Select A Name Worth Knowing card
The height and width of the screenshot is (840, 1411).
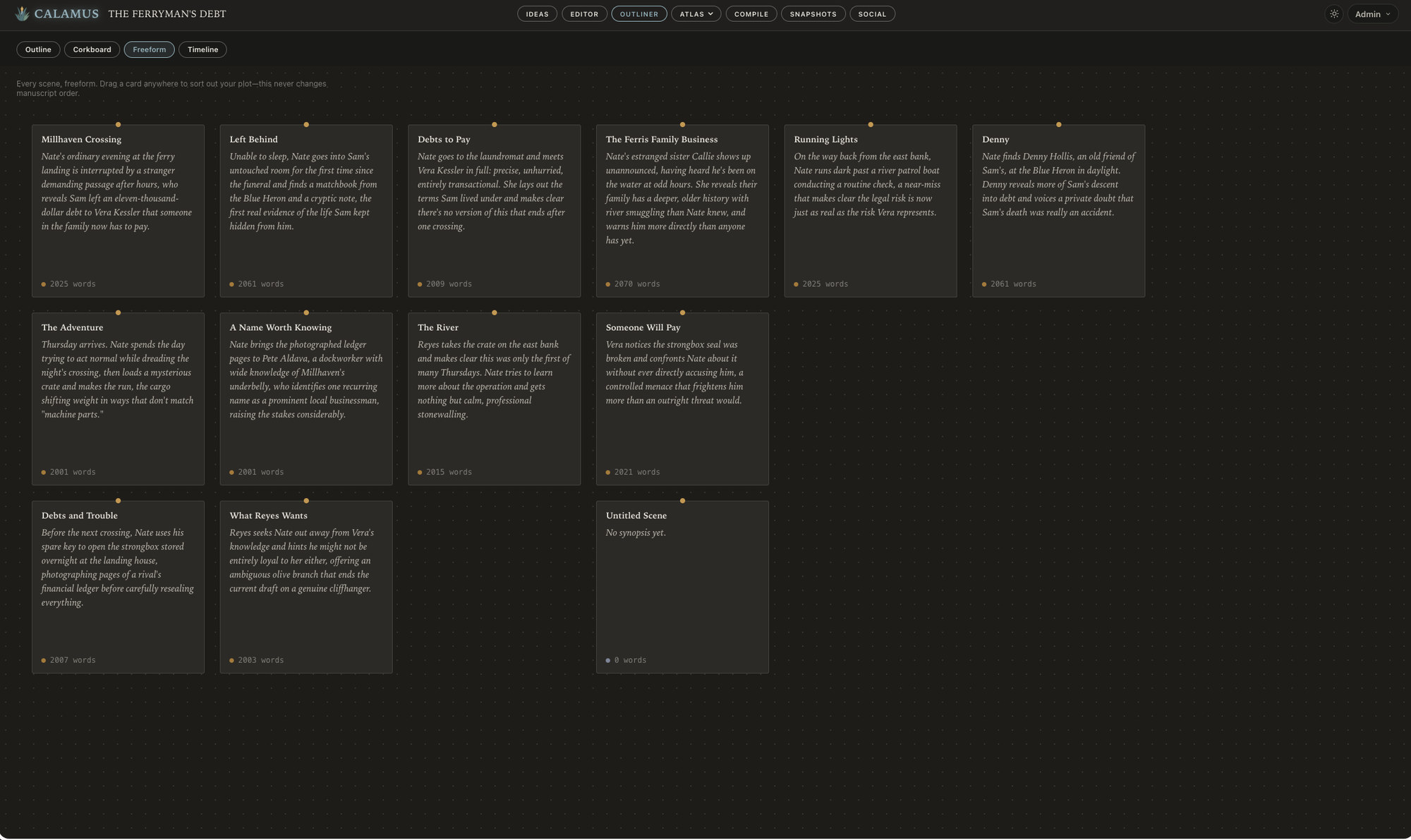306,399
